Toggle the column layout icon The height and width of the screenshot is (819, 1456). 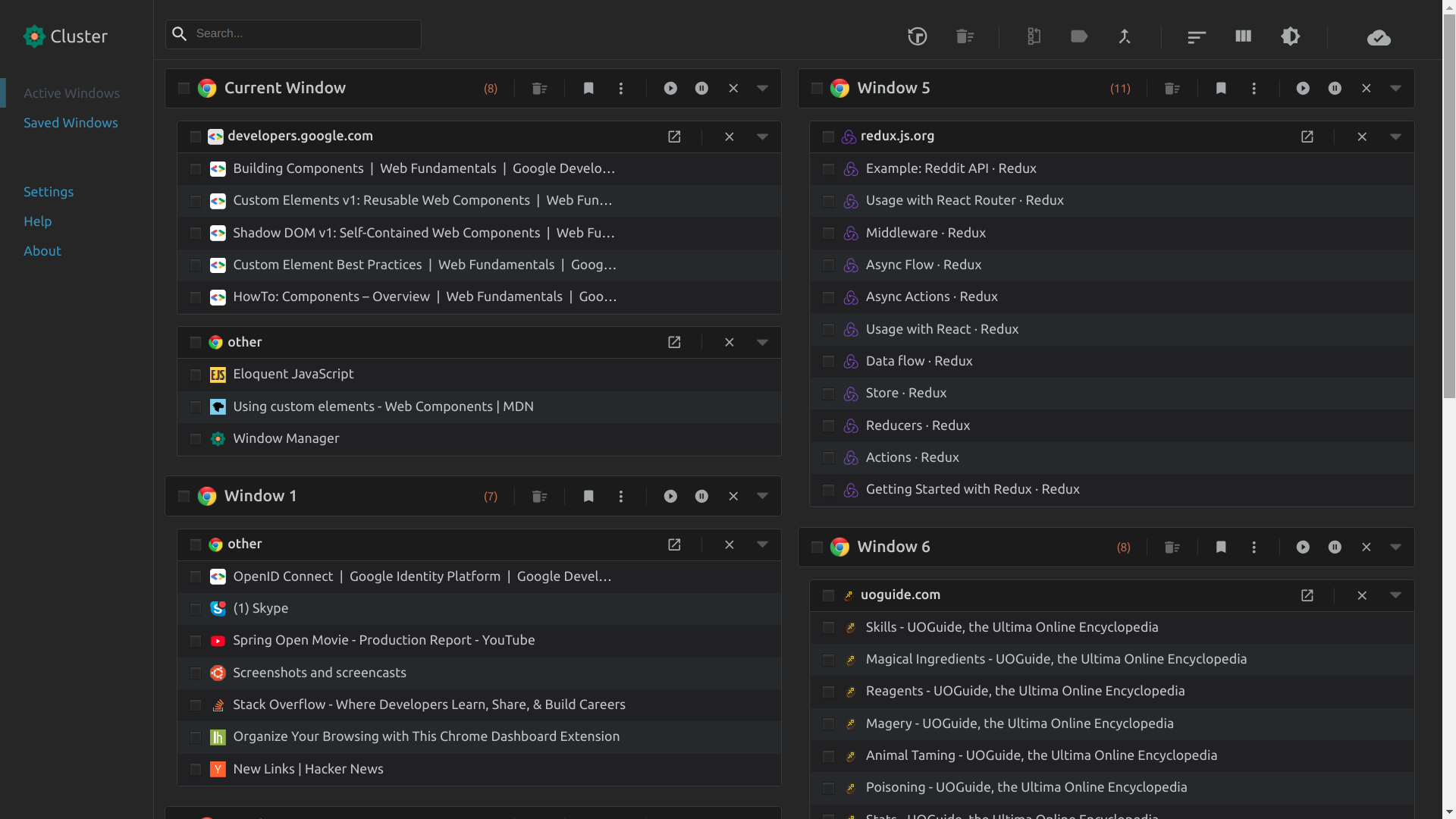1243,36
